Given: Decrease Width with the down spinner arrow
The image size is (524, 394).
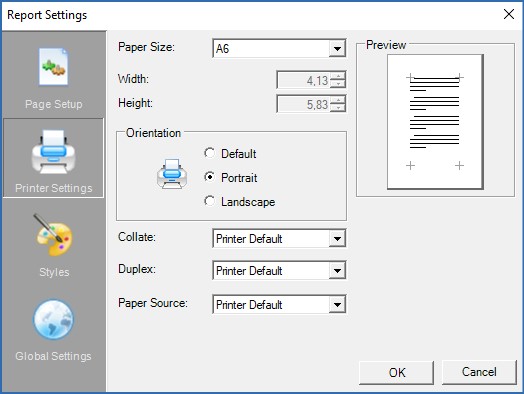Looking at the screenshot, I should [338, 84].
